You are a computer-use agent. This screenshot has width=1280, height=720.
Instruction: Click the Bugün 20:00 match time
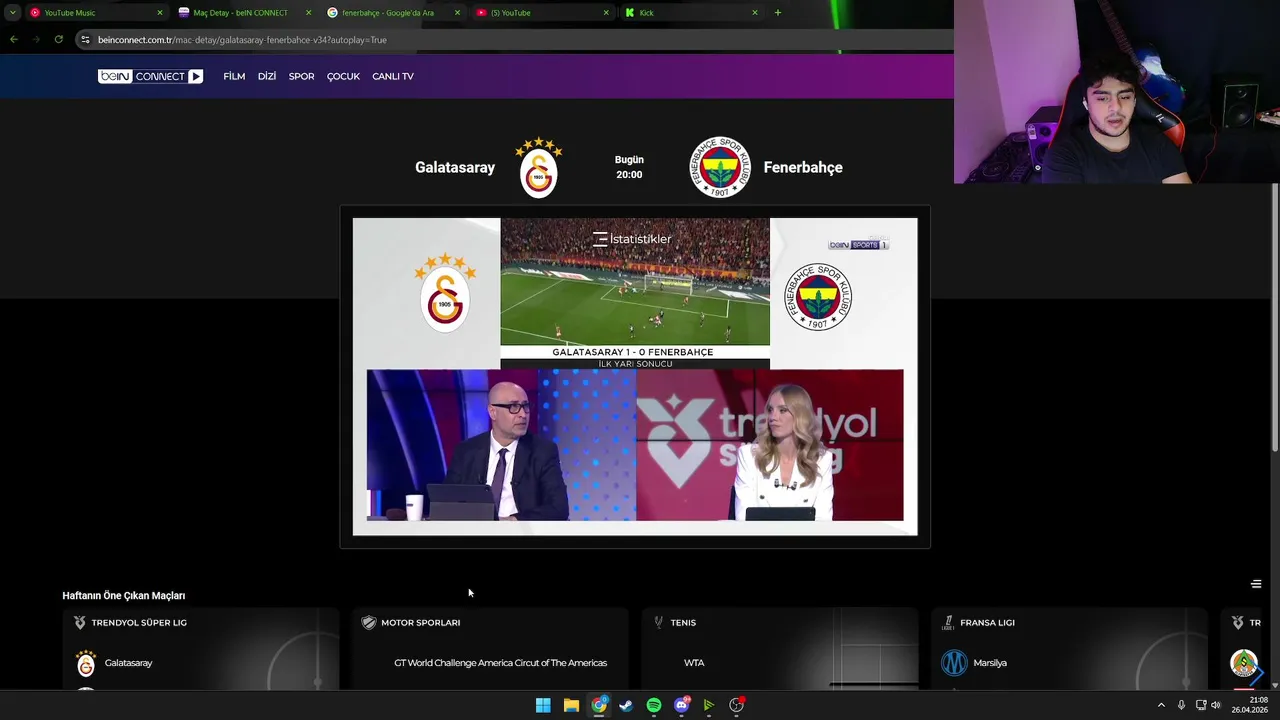tap(629, 167)
